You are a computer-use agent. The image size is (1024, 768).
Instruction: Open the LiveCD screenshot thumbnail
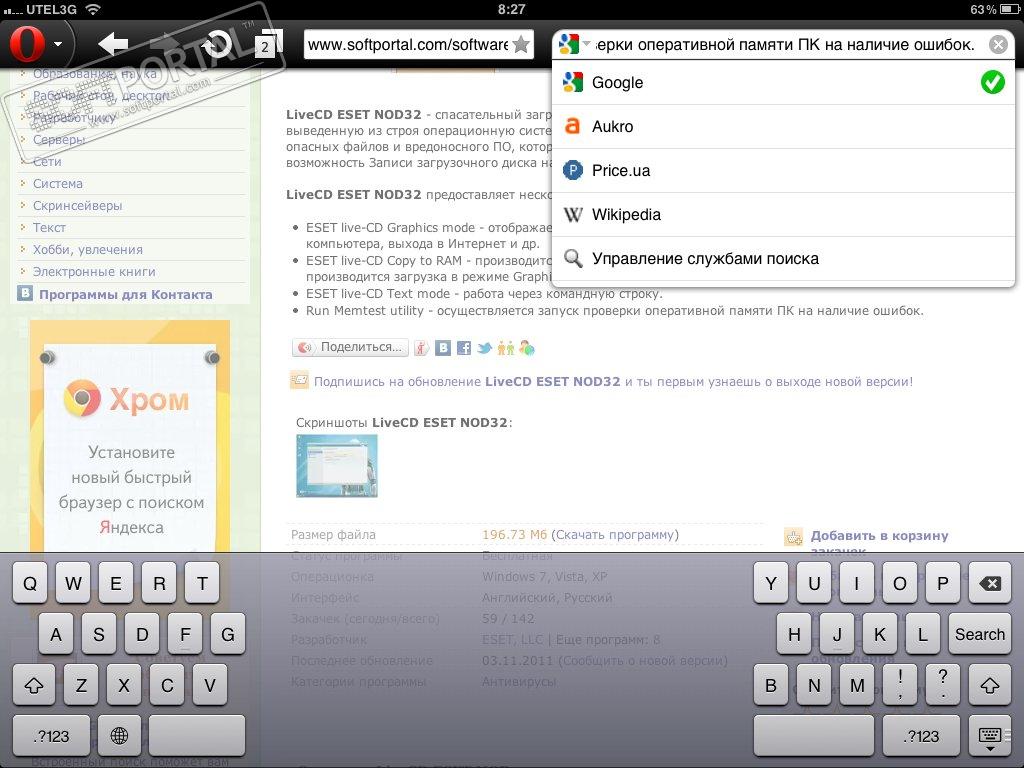pyautogui.click(x=337, y=466)
